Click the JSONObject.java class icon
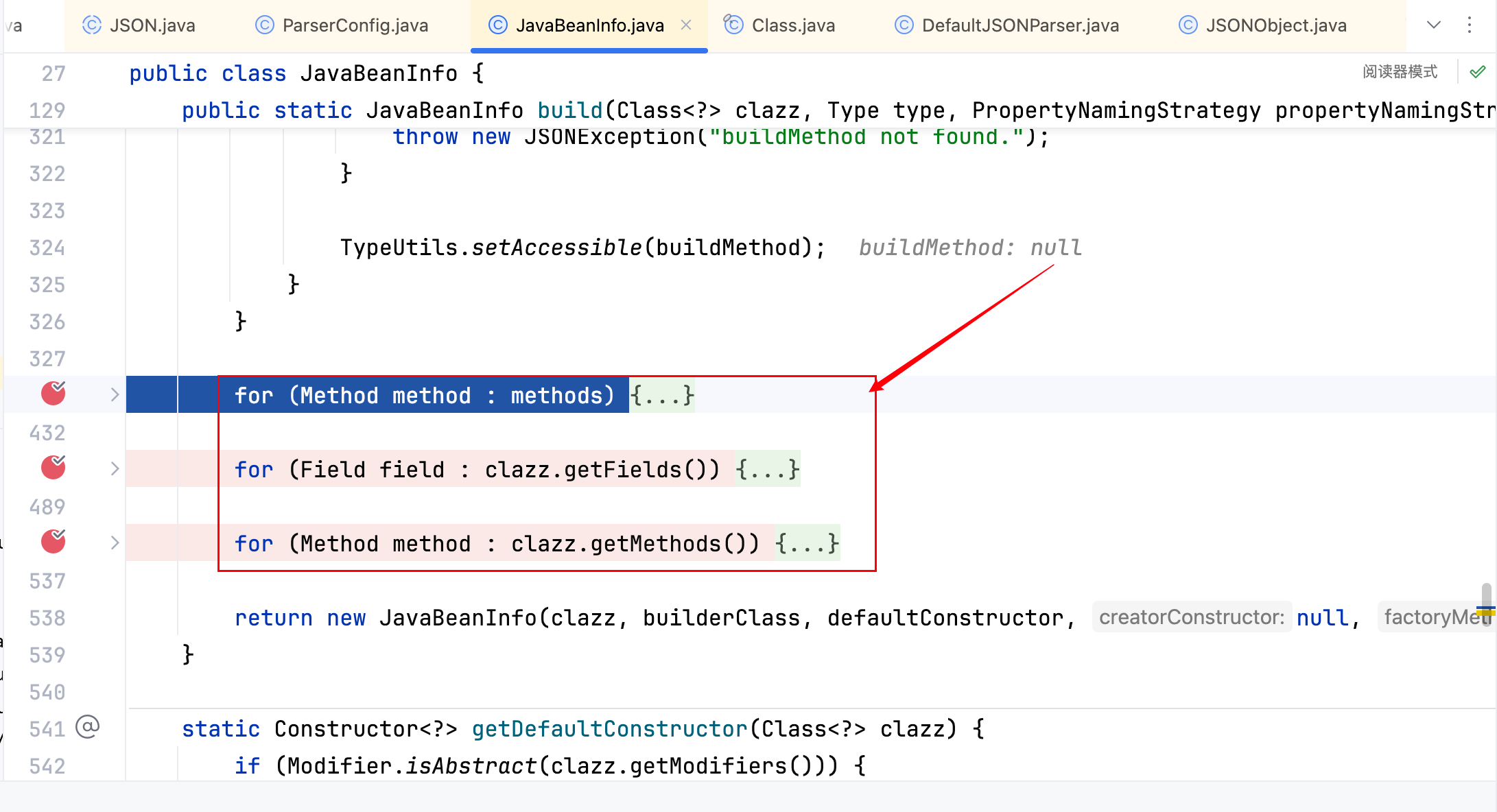 click(x=1188, y=25)
